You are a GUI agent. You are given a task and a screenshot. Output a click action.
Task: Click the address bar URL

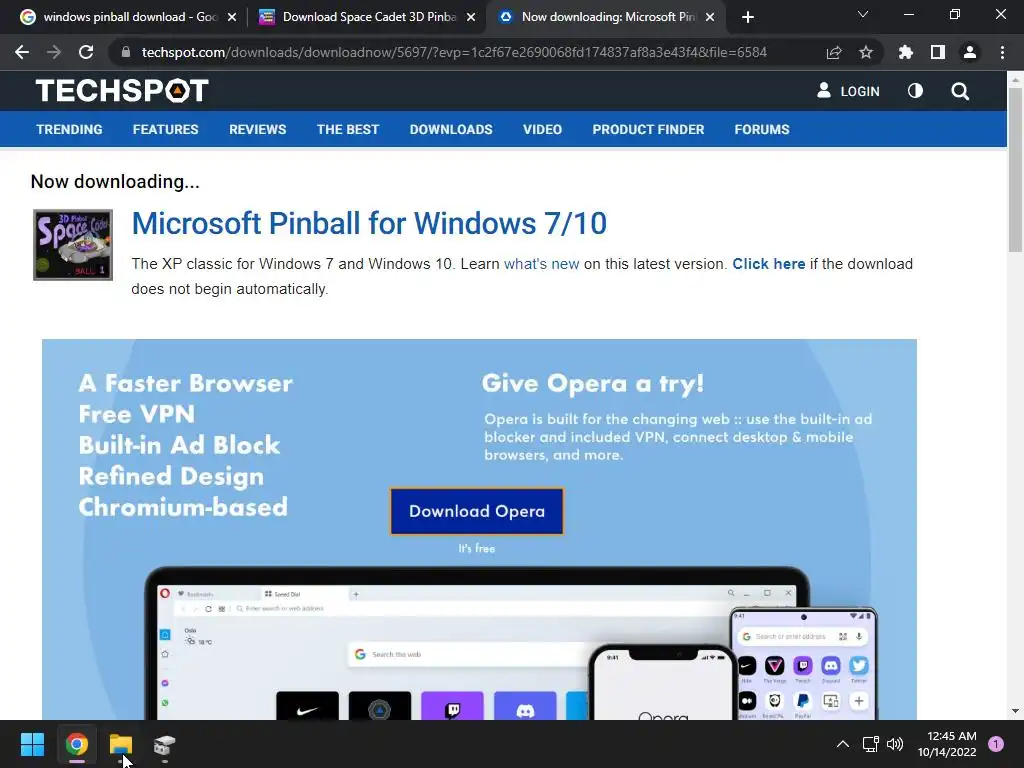point(454,52)
